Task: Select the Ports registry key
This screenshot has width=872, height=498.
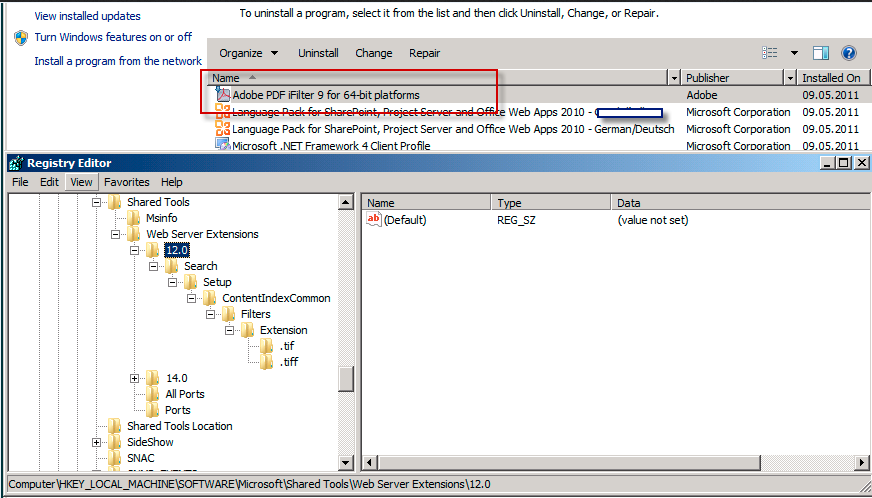Action: (178, 410)
